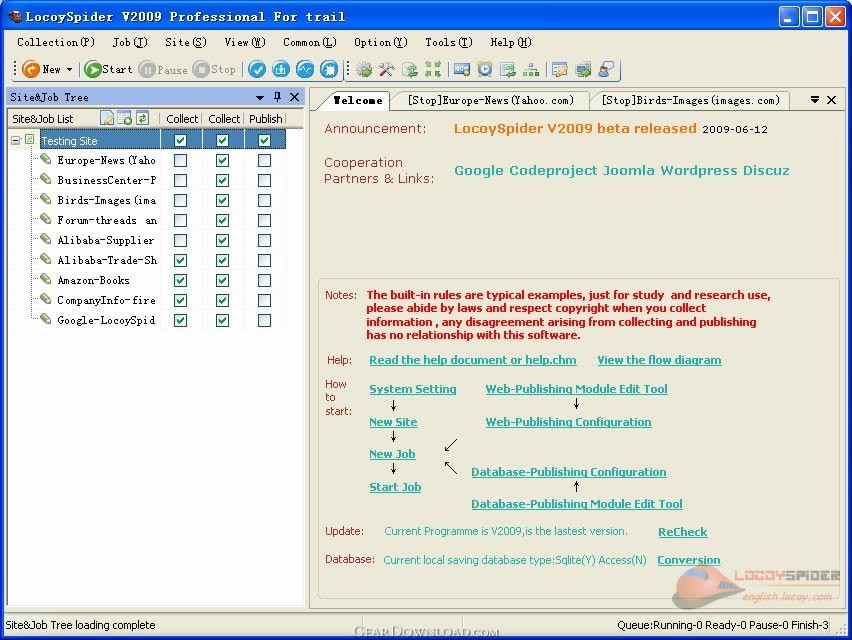Click the green network hierarchy icon

pyautogui.click(x=531, y=70)
